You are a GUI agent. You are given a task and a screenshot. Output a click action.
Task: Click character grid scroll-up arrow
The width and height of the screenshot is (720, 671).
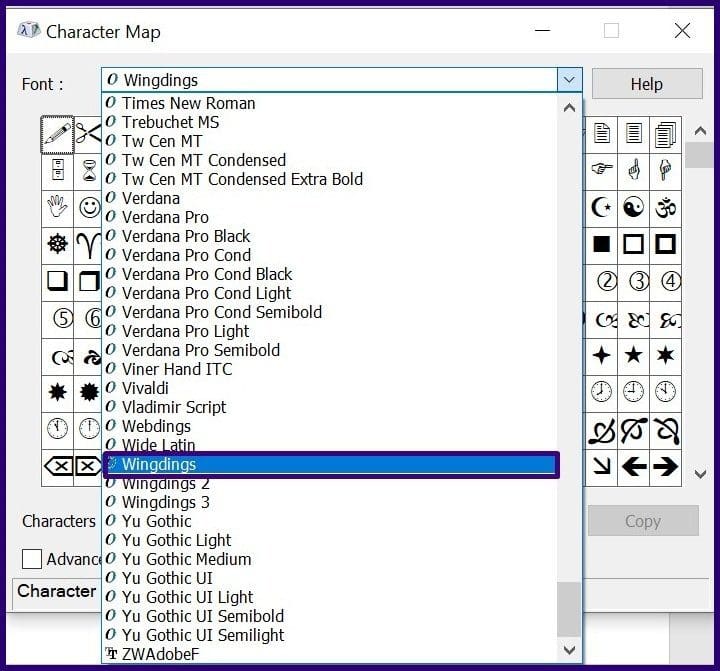coord(700,131)
